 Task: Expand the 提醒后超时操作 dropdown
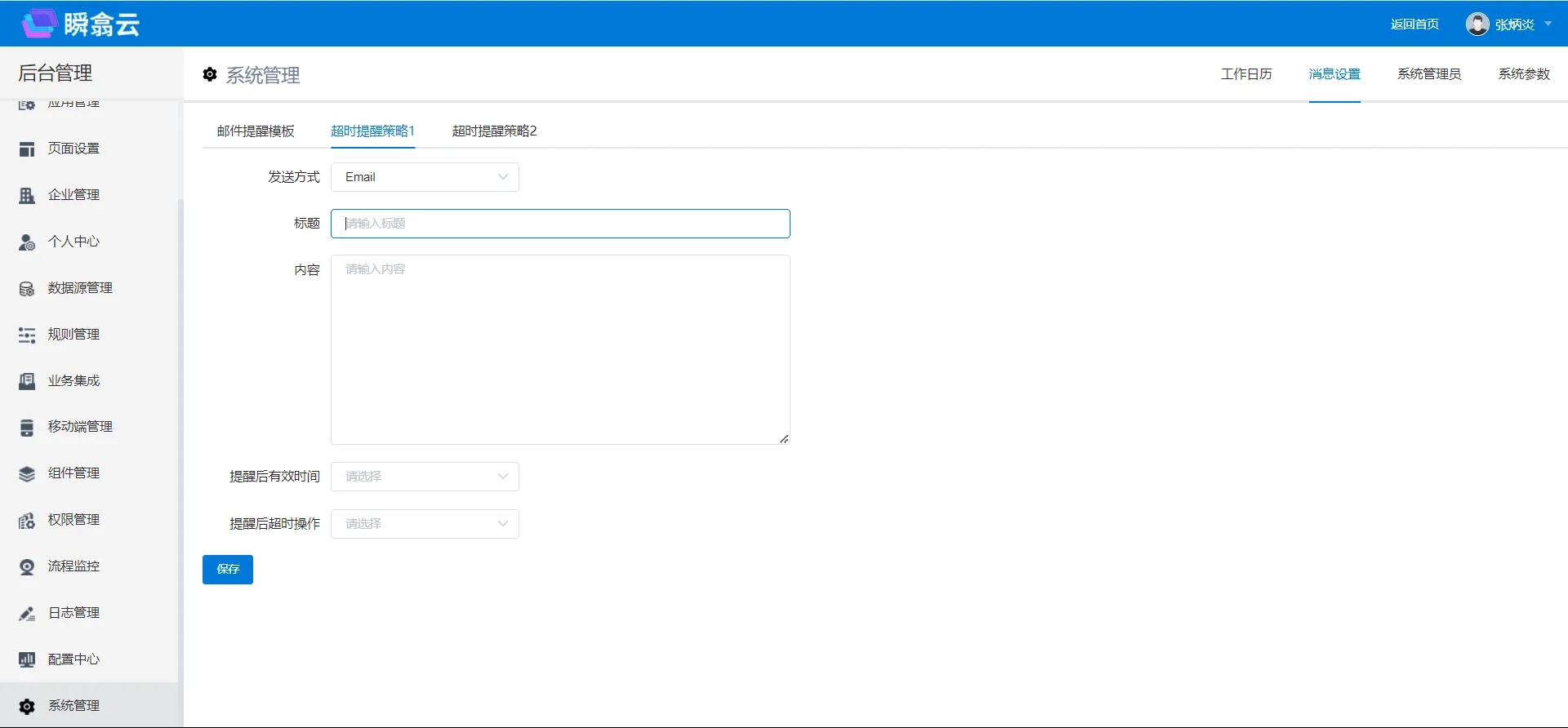point(425,524)
